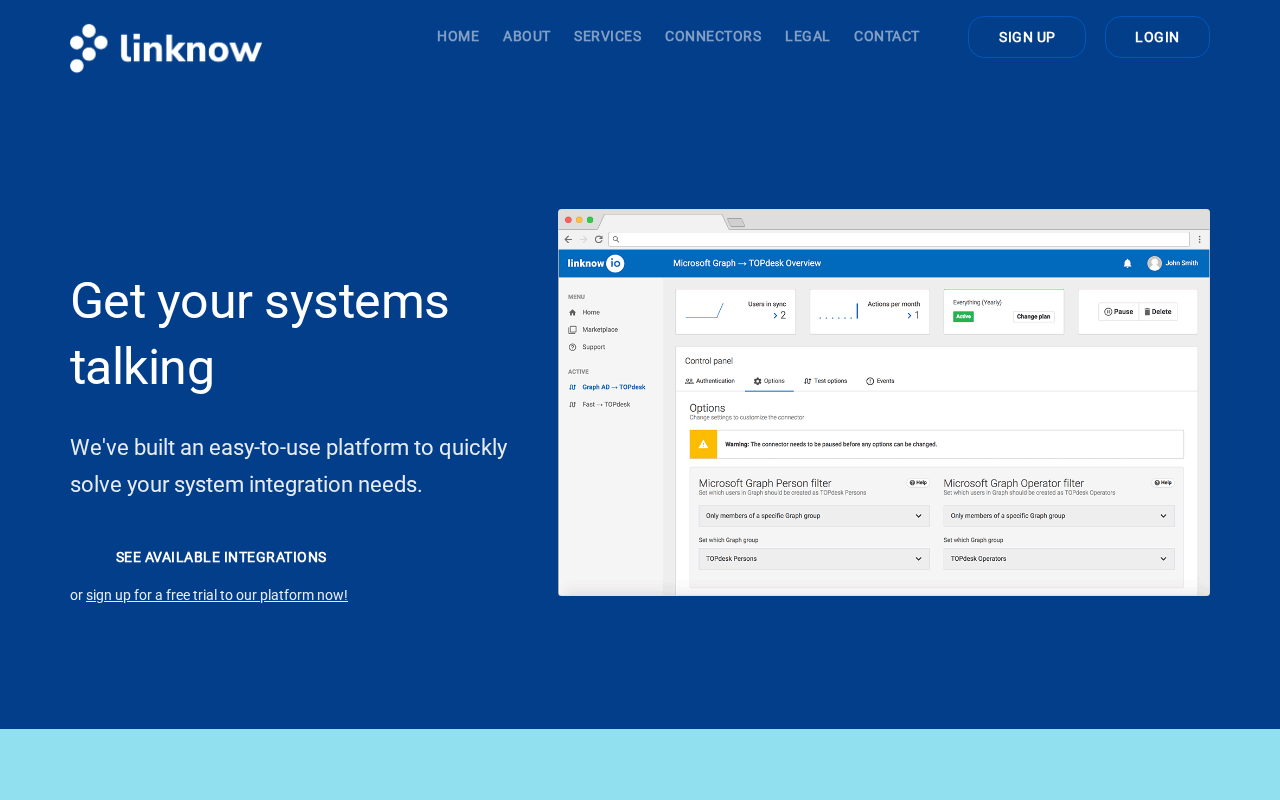
Task: Click the yellow warning triangle icon
Action: (x=703, y=444)
